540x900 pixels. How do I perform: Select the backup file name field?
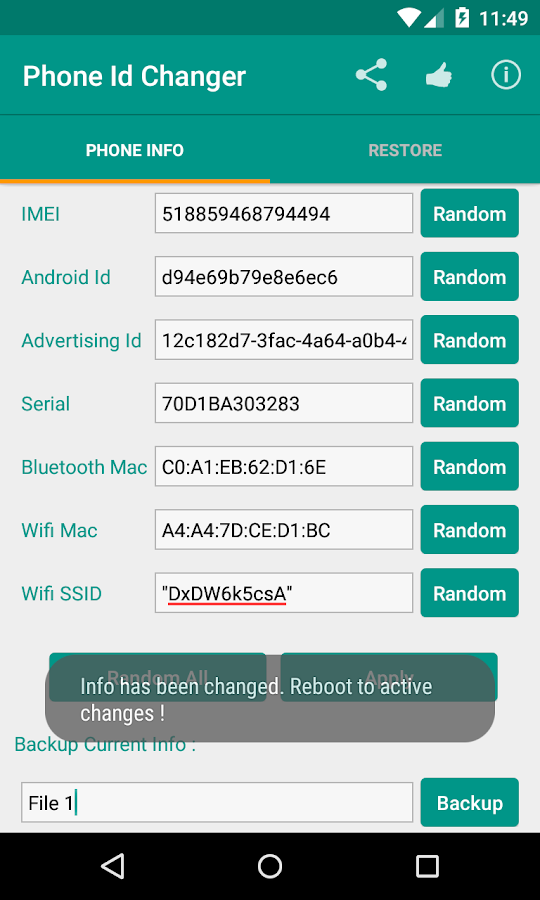tap(217, 802)
